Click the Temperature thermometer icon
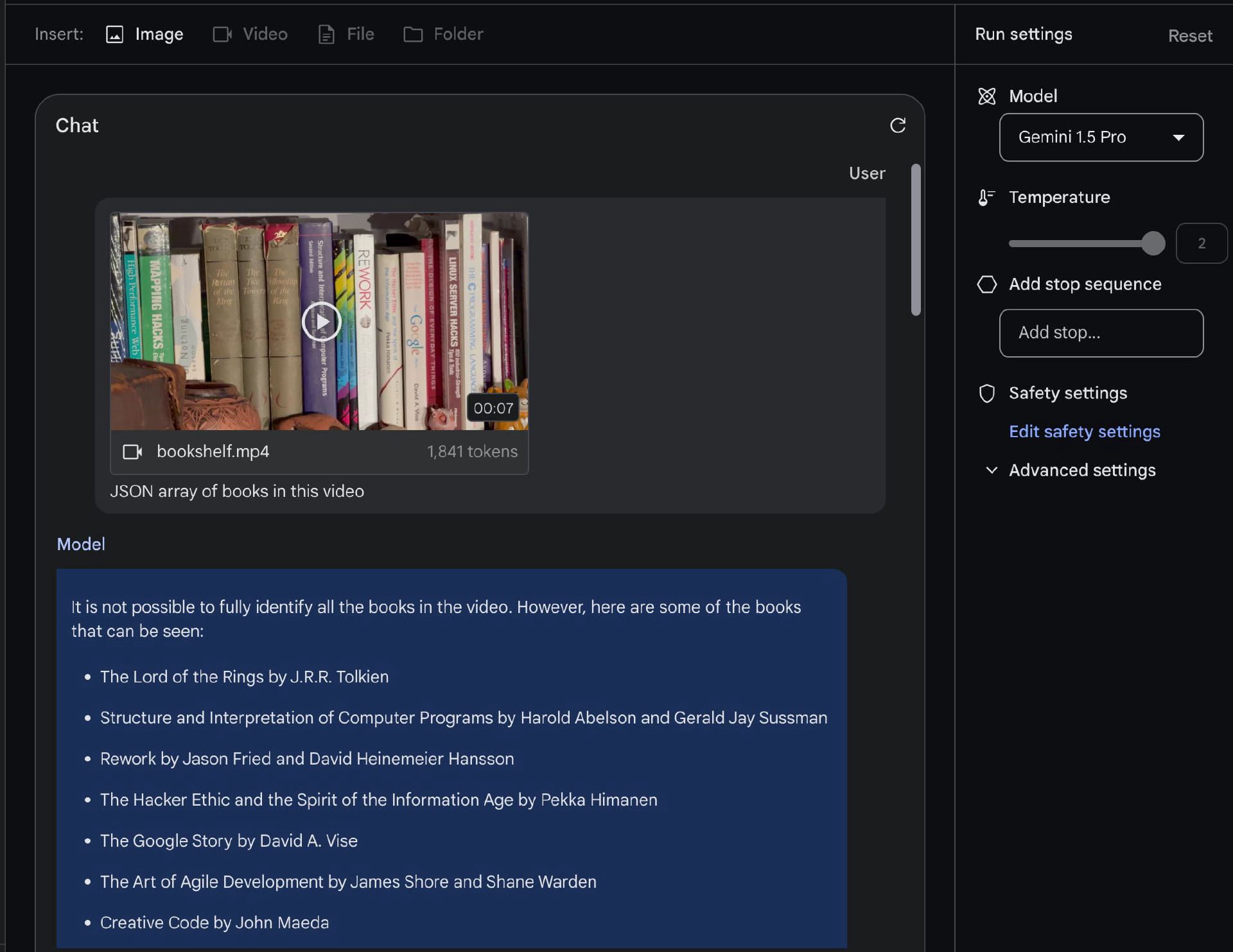The width and height of the screenshot is (1233, 952). tap(986, 198)
